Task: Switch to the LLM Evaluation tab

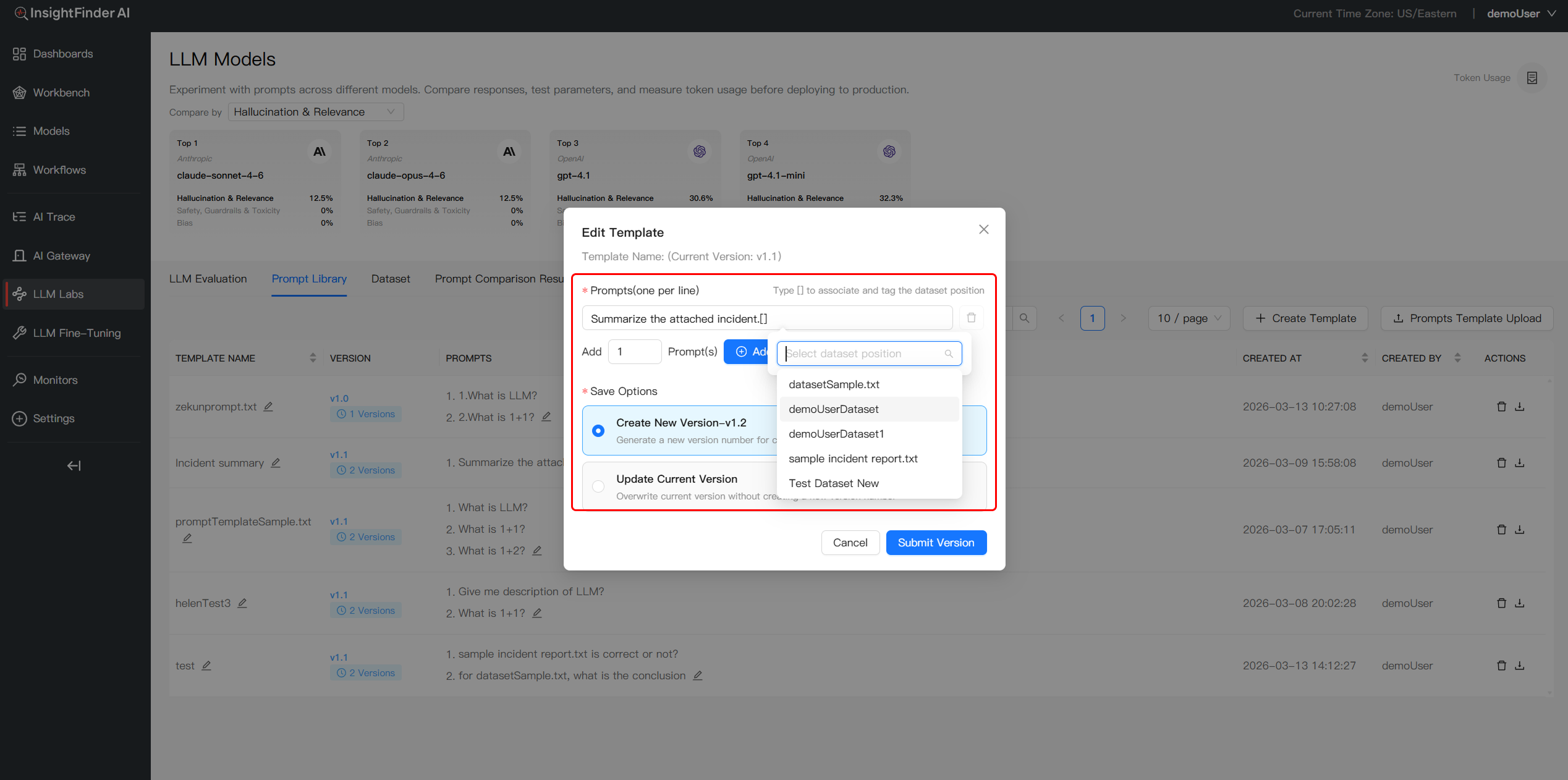Action: point(208,279)
